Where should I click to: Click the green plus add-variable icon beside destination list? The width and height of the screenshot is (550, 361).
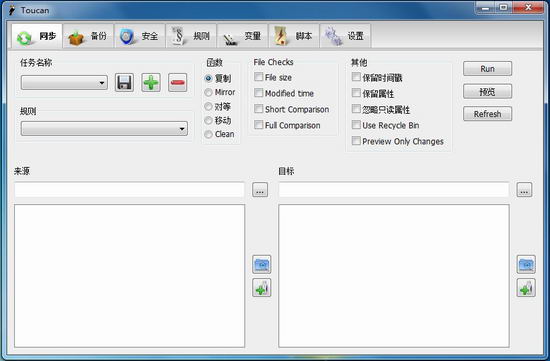pos(526,288)
